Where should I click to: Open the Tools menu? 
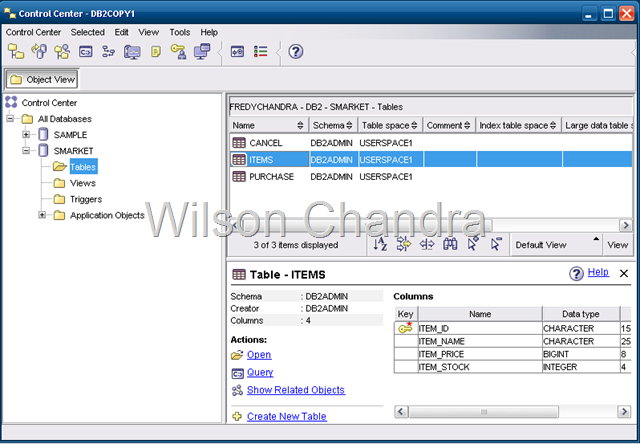(179, 32)
